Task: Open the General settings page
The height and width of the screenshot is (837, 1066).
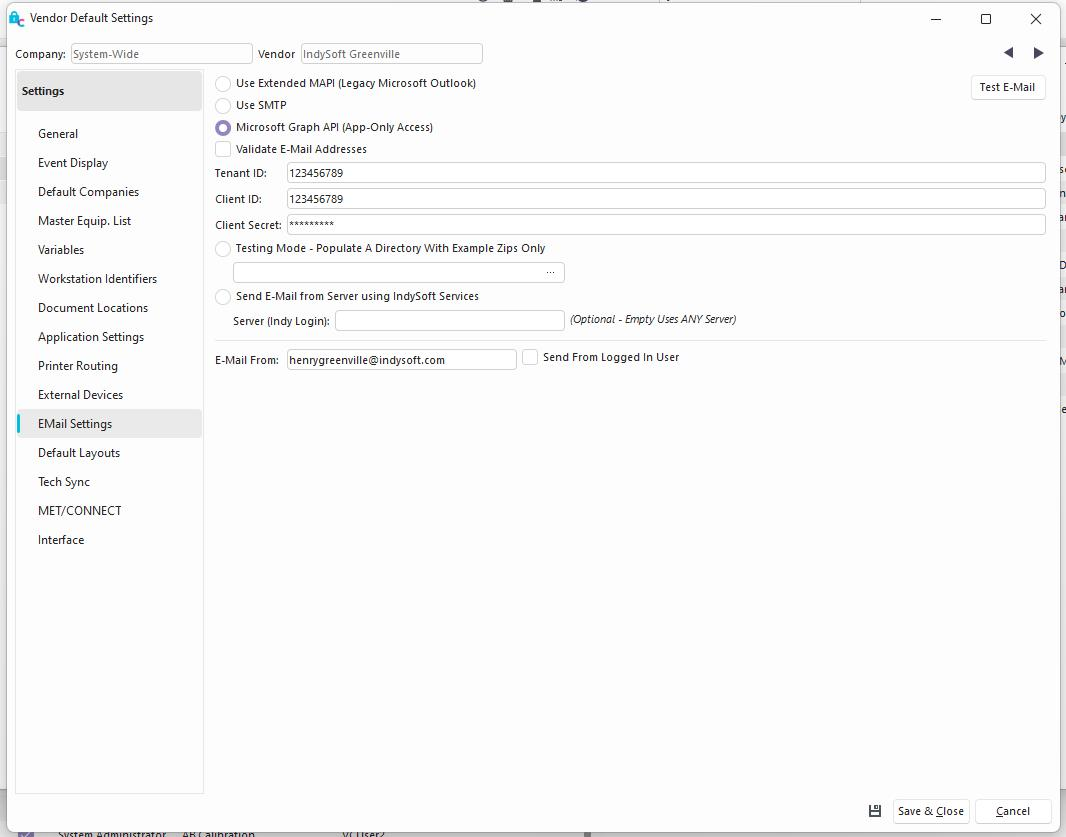Action: pos(58,134)
